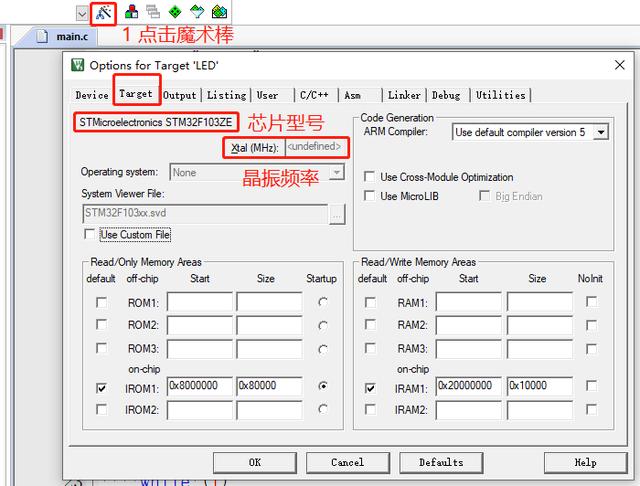The image size is (640, 486).
Task: Enable NoInit for IRAM2
Action: (591, 409)
